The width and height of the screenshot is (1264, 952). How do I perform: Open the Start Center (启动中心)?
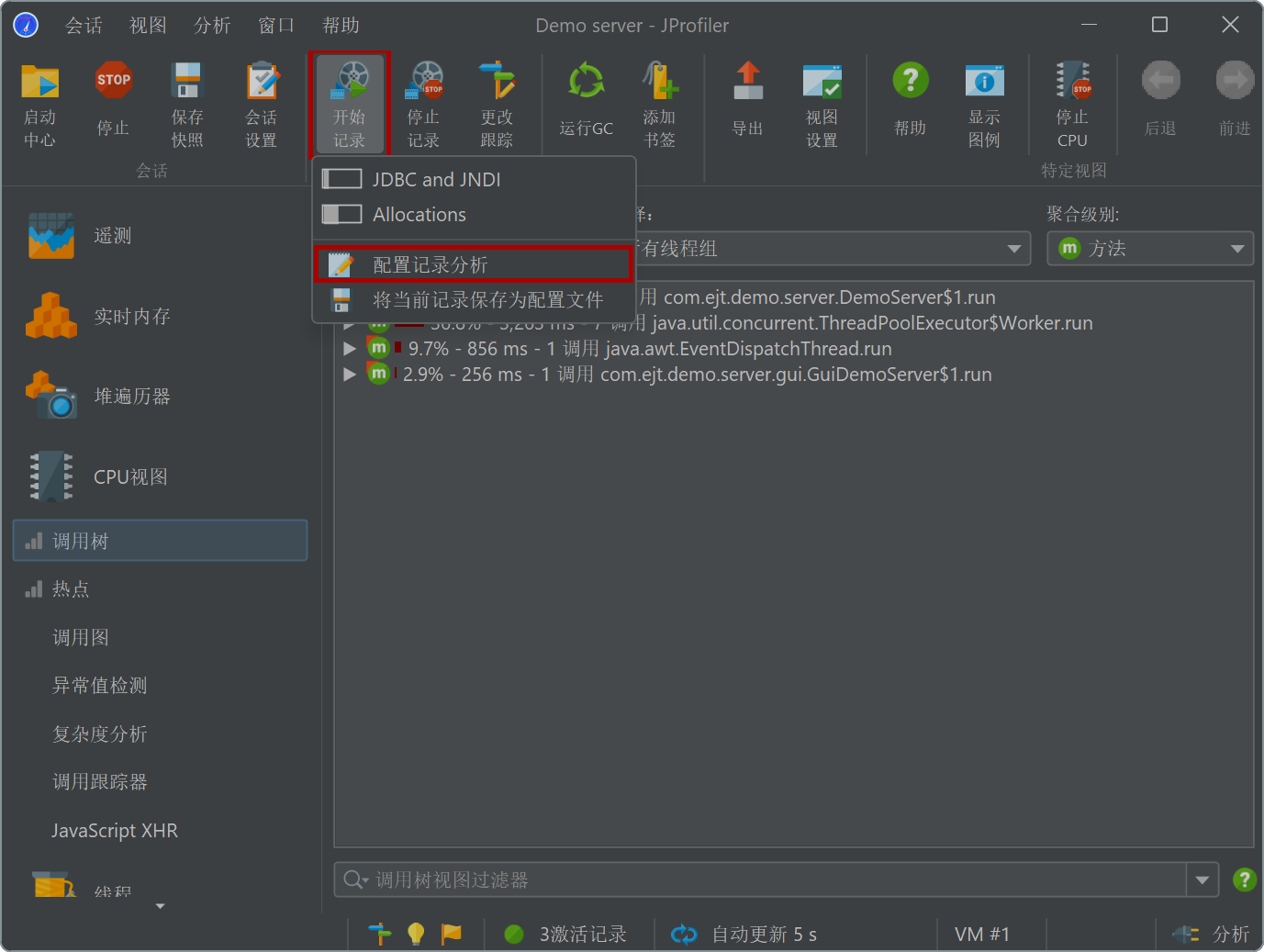(39, 105)
